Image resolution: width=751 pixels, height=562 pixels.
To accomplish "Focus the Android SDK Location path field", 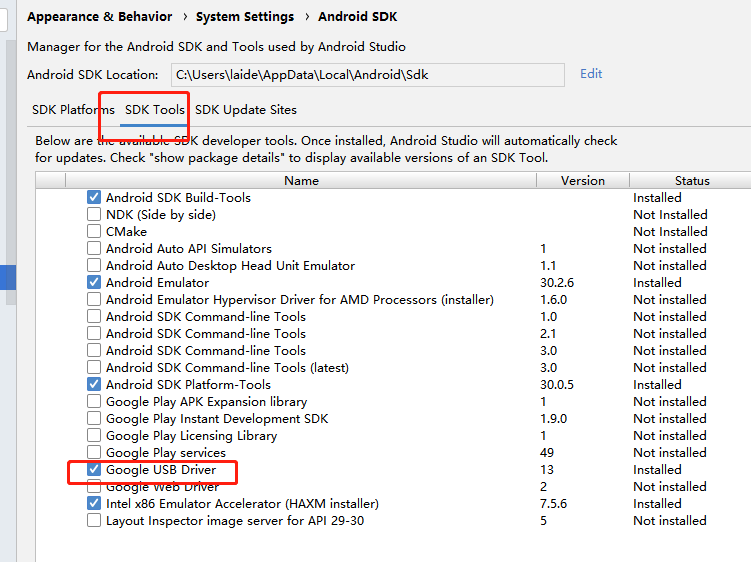I will tap(368, 75).
